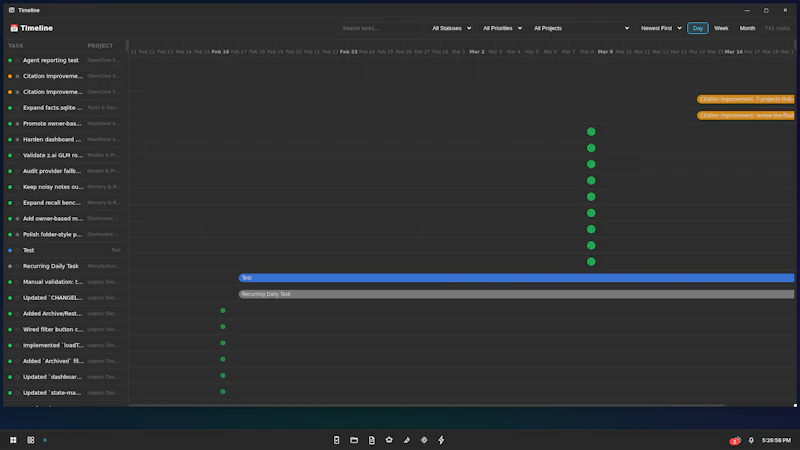Viewport: 800px width, 450px height.
Task: Select orange Citation improvement 7-projects bar
Action: [745, 99]
